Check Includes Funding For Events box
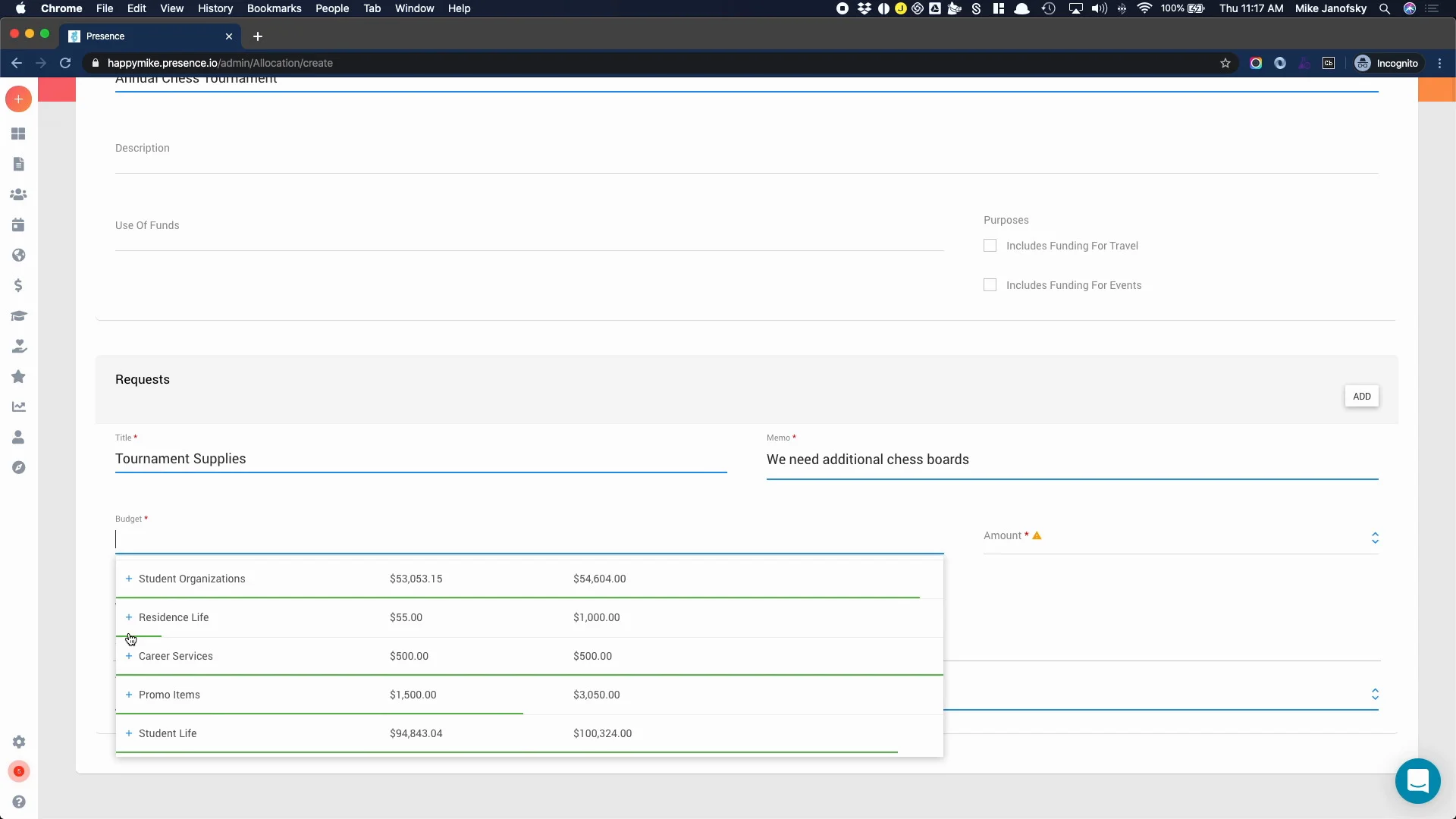The width and height of the screenshot is (1456, 819). [990, 285]
